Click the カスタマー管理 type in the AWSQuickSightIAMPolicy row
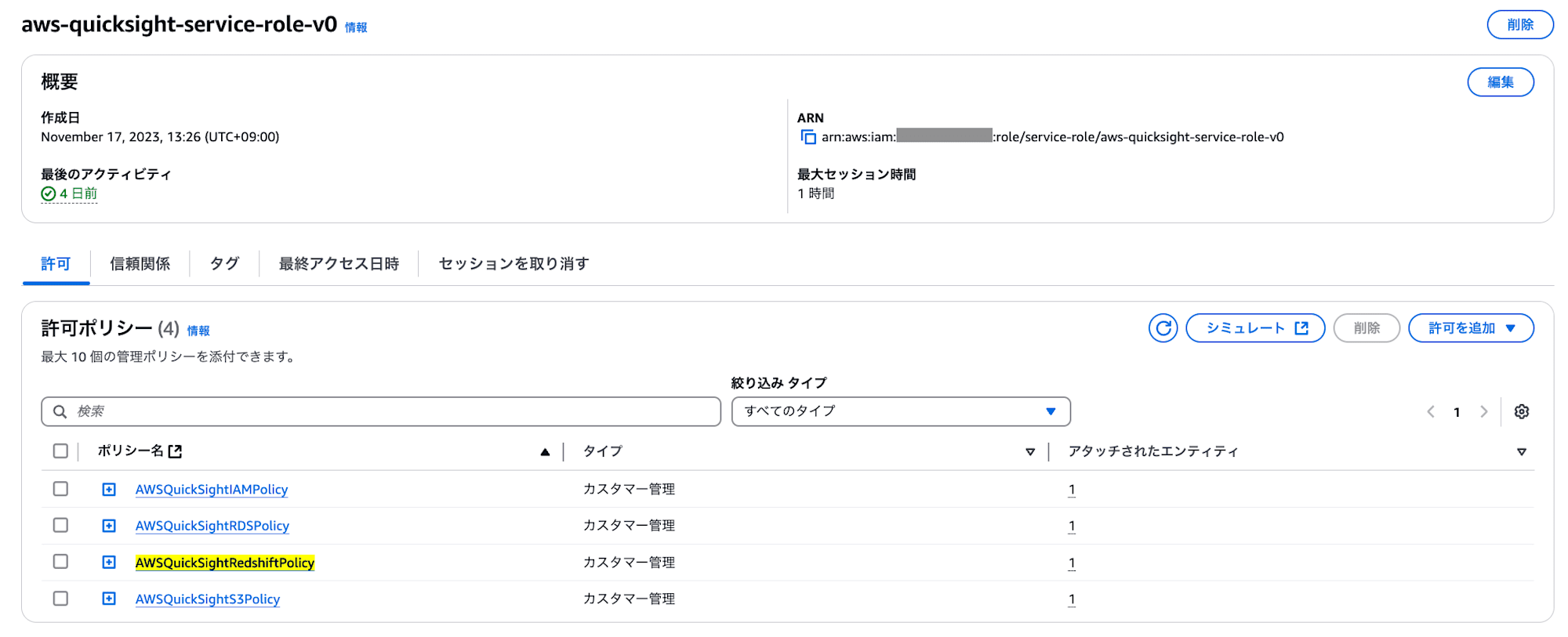The height and width of the screenshot is (637, 1568). pos(629,489)
